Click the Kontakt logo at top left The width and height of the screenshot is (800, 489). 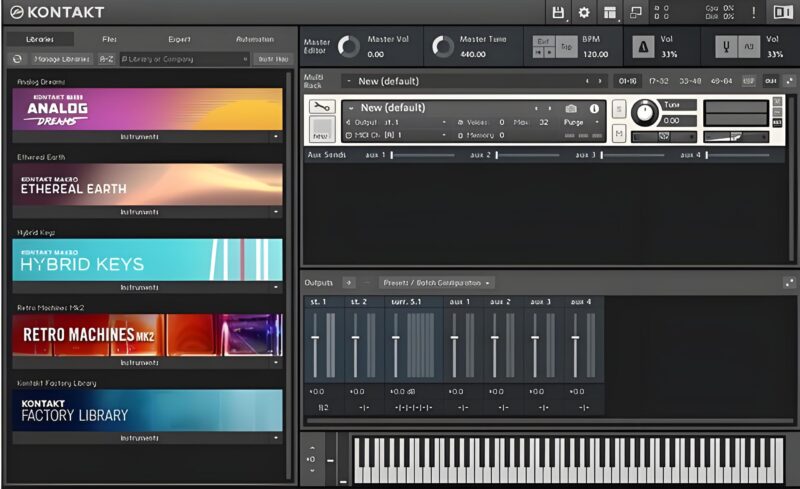(57, 12)
